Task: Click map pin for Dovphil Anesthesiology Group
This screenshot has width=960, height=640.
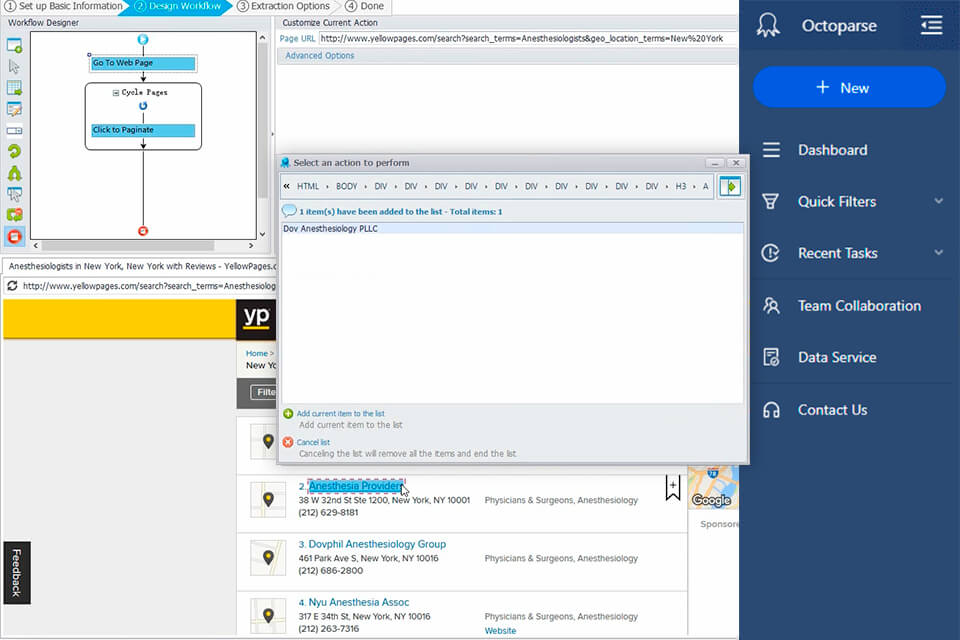Action: point(268,557)
